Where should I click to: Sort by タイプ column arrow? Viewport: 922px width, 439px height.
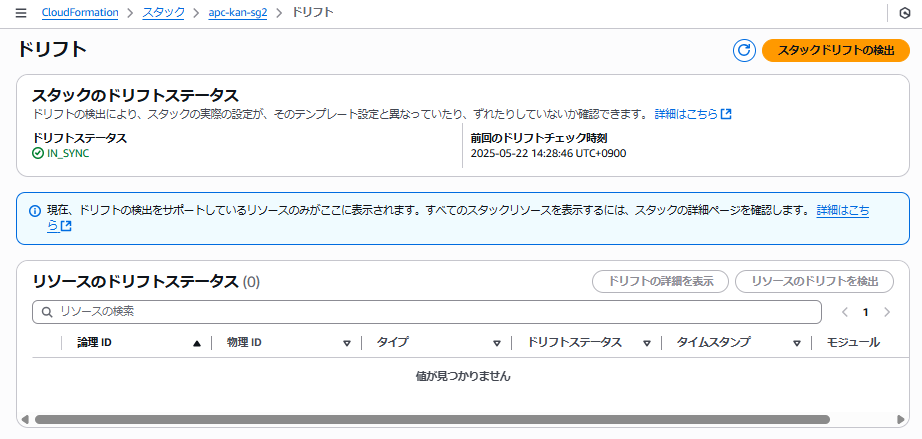pos(497,343)
